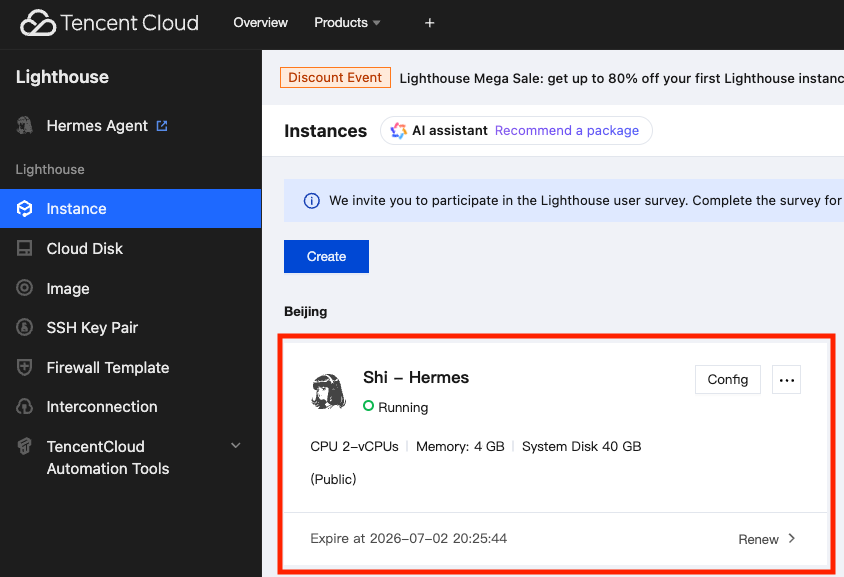The image size is (844, 577).
Task: Open the Image section
Action: coord(68,288)
